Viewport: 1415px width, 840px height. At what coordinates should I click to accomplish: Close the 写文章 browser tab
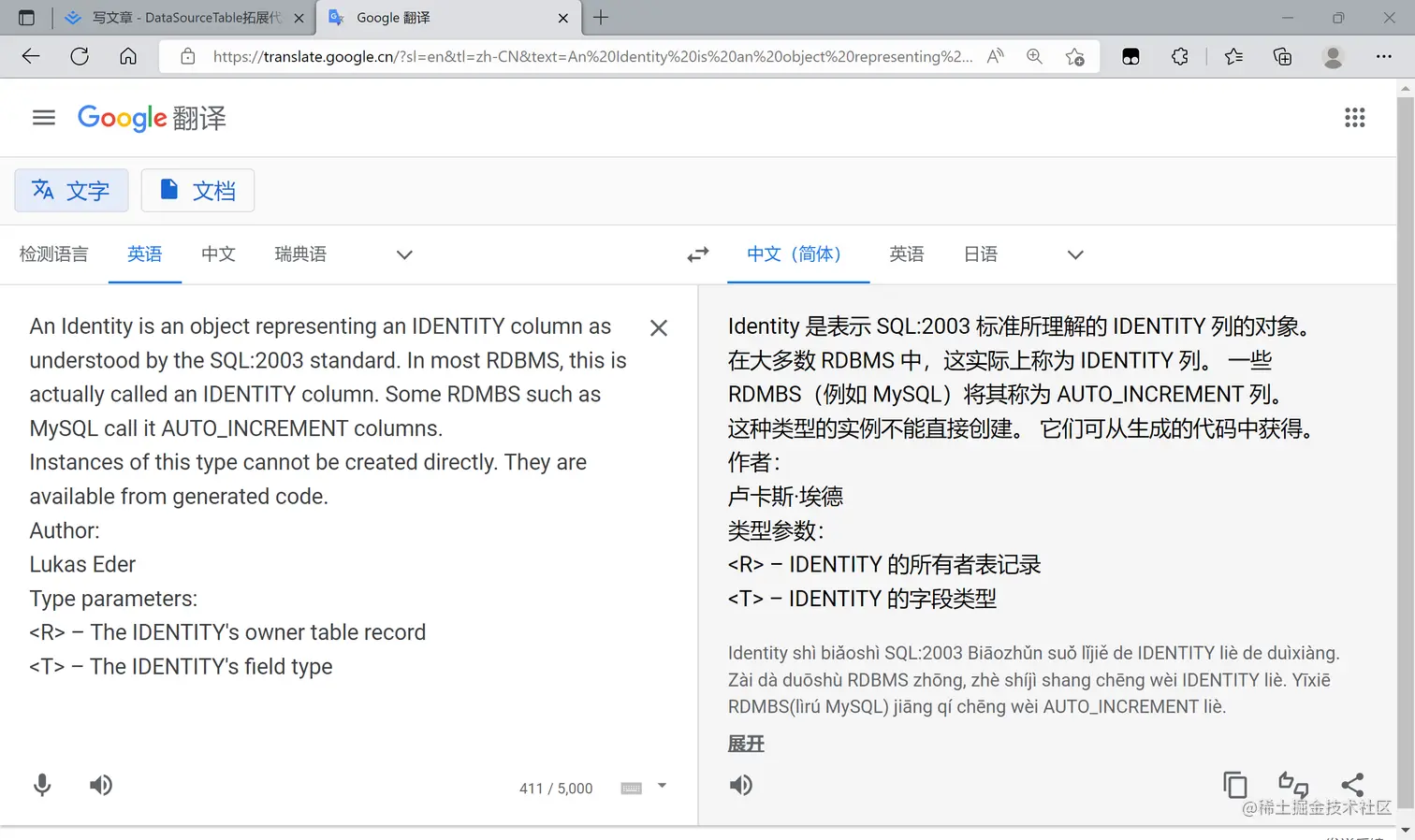(299, 18)
